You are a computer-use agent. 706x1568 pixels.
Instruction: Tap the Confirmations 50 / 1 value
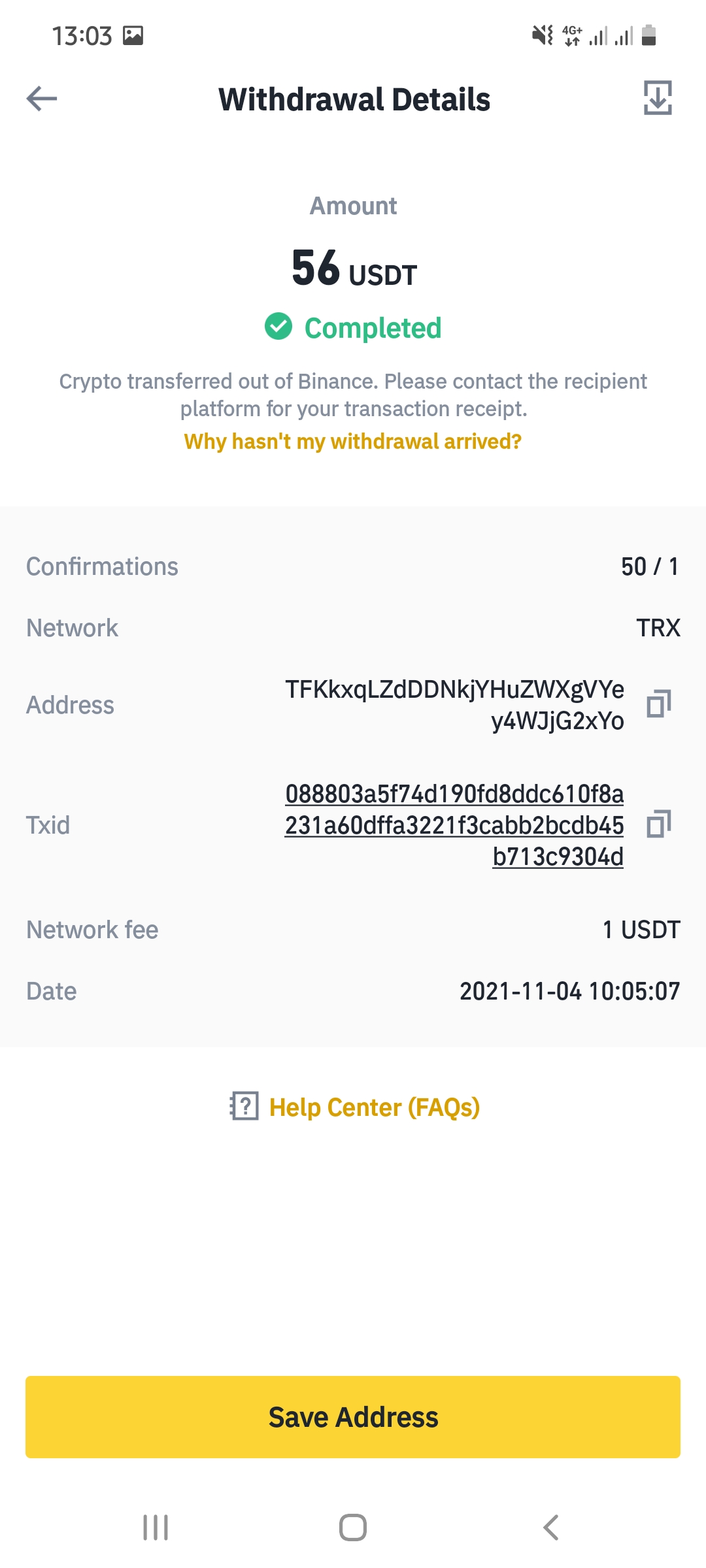click(x=649, y=566)
